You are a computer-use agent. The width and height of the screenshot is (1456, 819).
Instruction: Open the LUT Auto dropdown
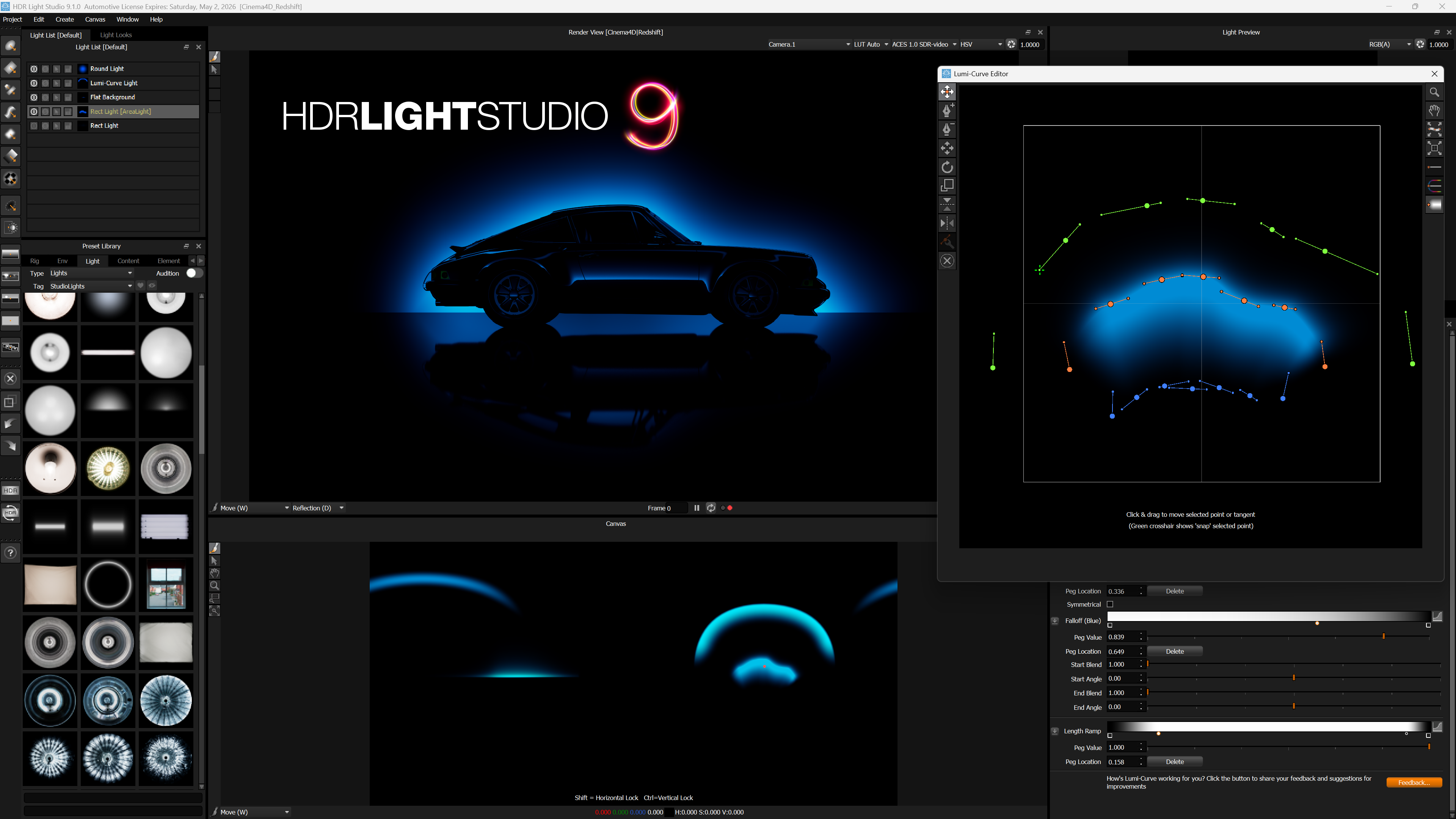point(871,44)
